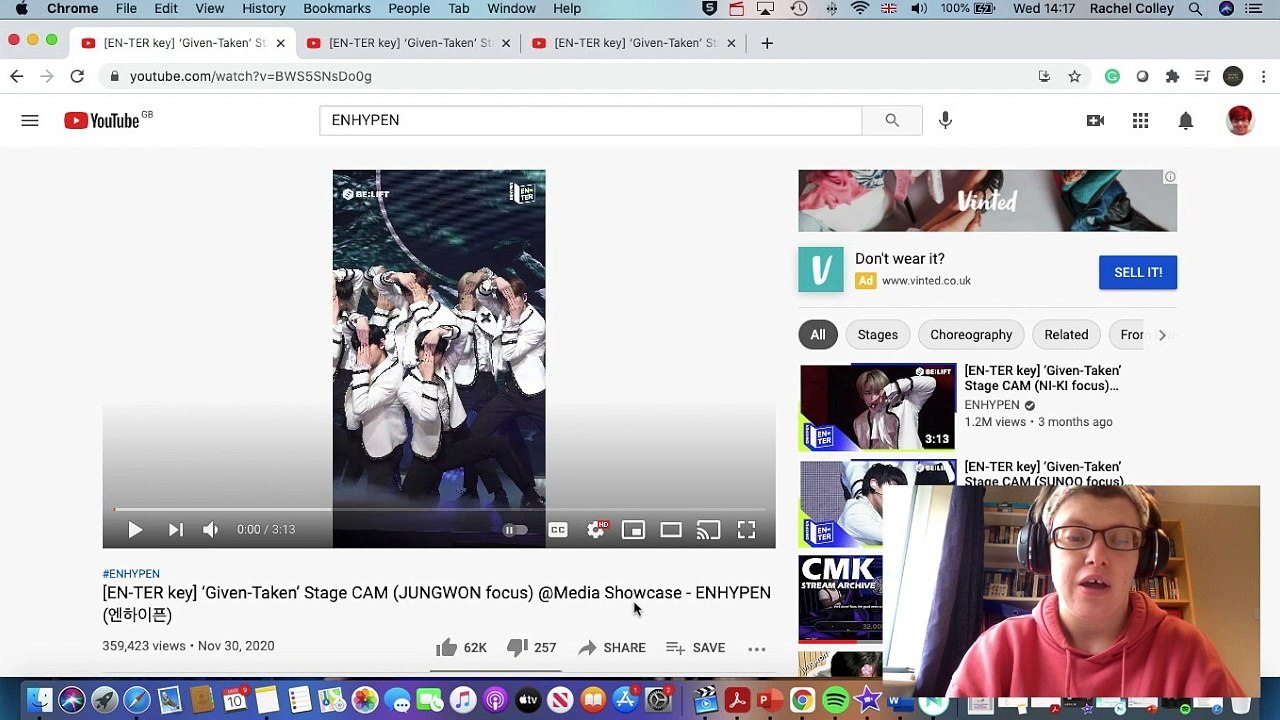Save video to playlist with SAVE
Image resolution: width=1280 pixels, height=720 pixels.
(695, 648)
